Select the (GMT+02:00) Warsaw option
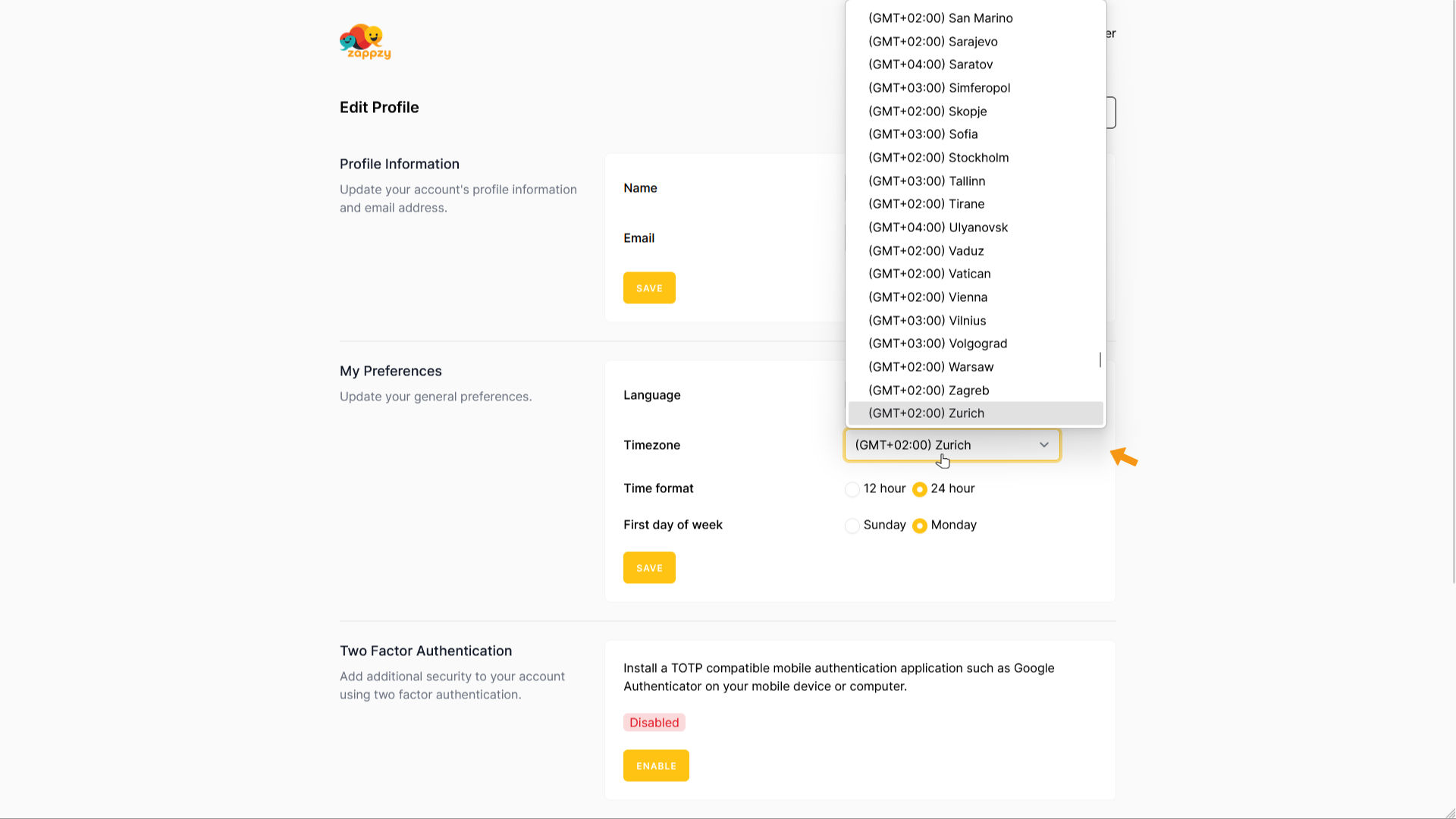The width and height of the screenshot is (1456, 819). click(930, 367)
